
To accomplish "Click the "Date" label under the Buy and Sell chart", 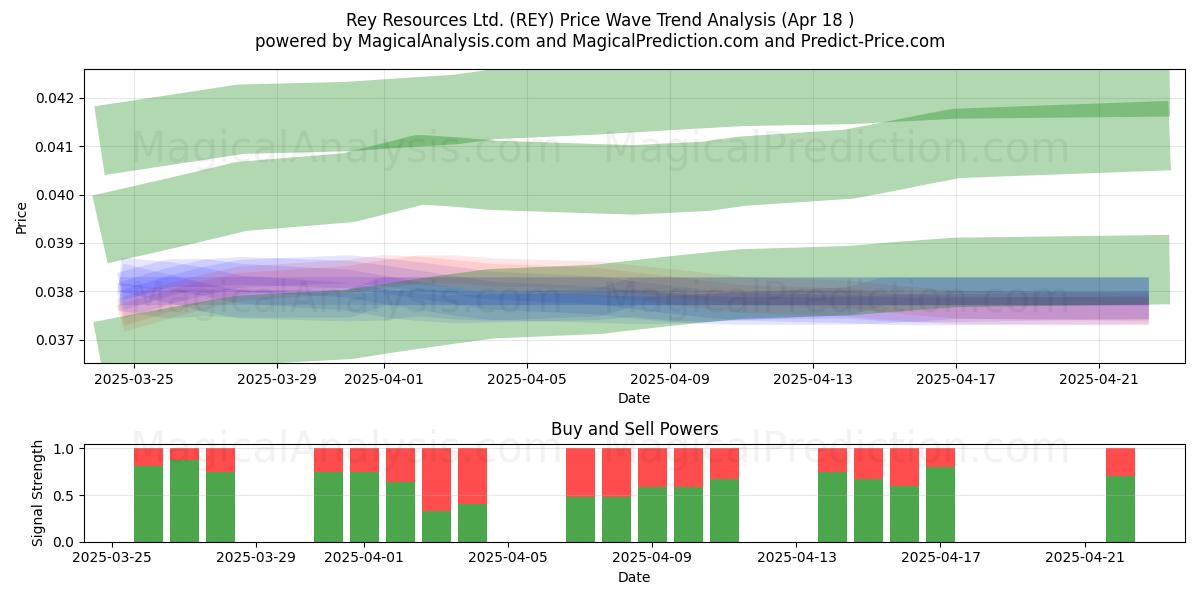I will pos(634,577).
